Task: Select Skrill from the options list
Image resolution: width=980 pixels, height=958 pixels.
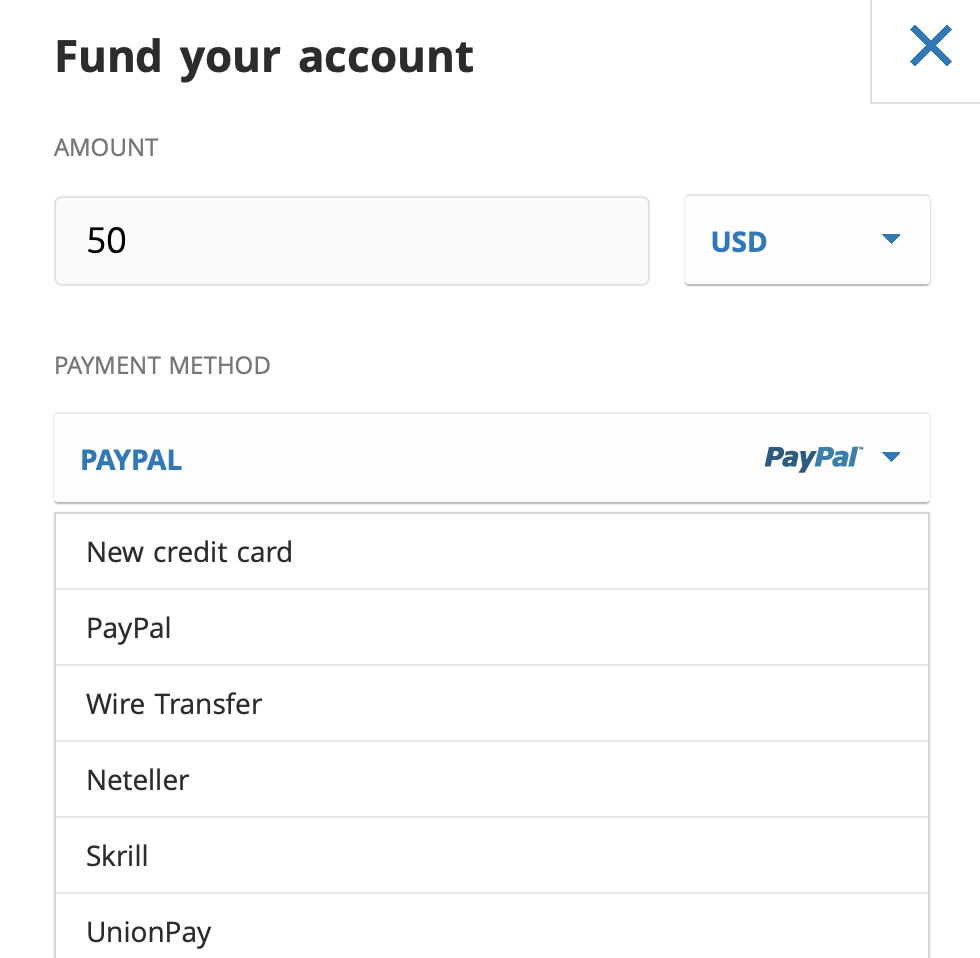Action: 492,856
